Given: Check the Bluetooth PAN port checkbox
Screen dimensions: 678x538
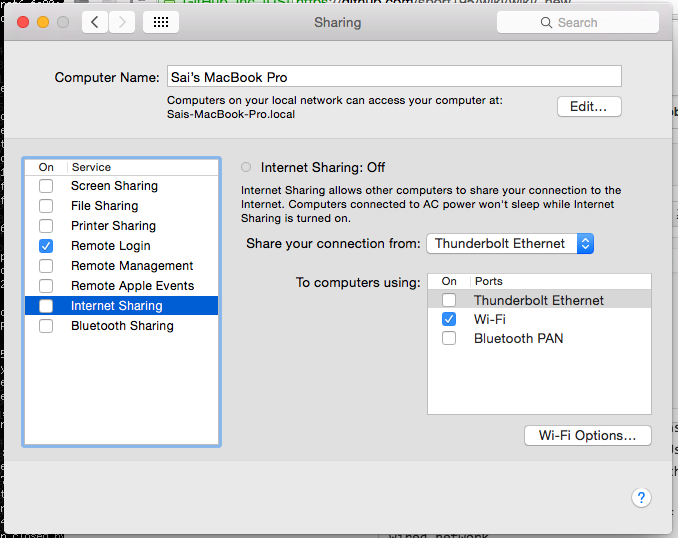Looking at the screenshot, I should click(449, 338).
